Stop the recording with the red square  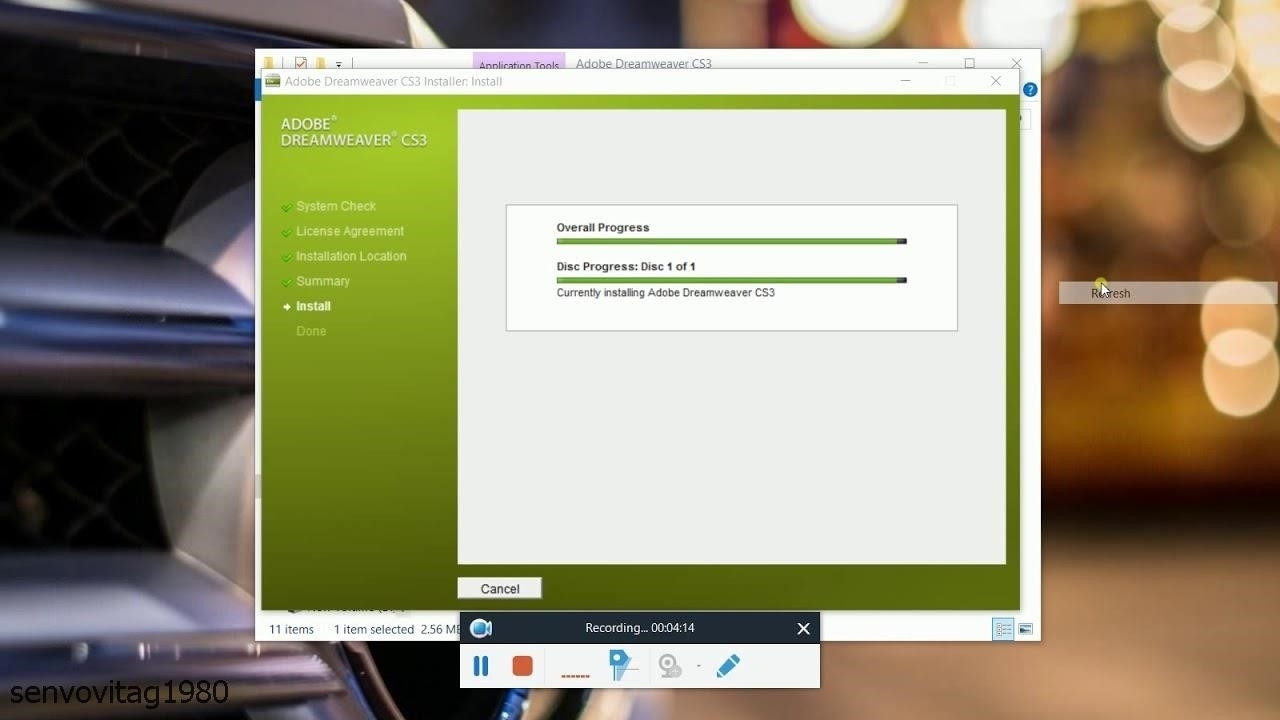(x=522, y=666)
